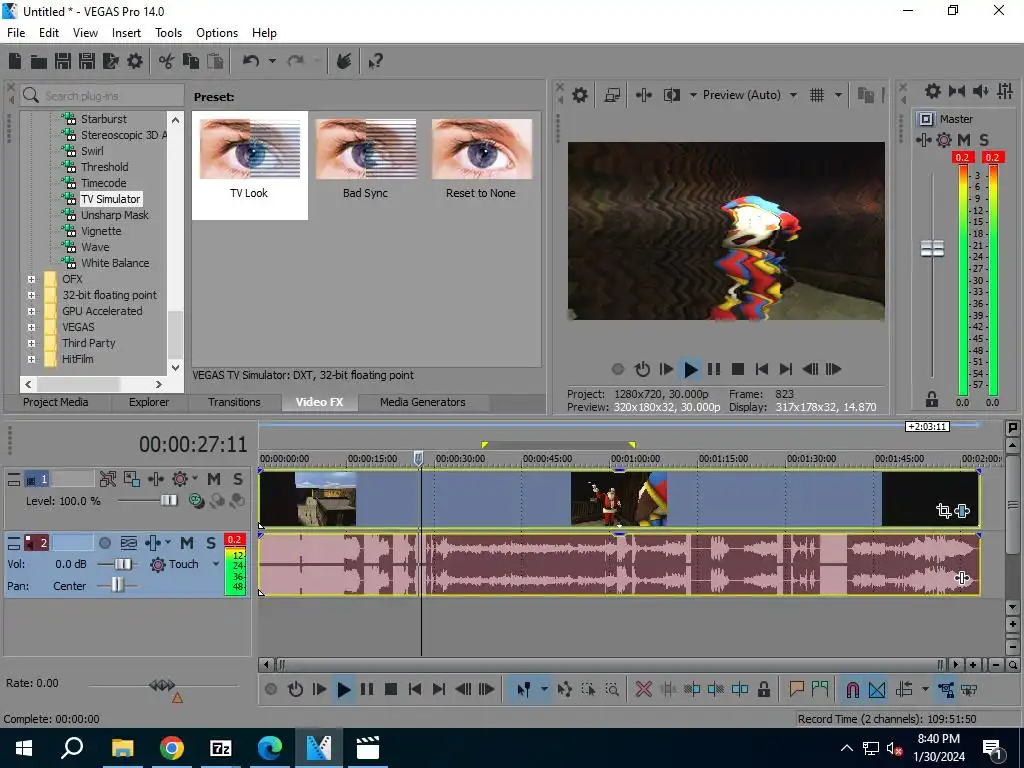Viewport: 1024px width, 768px height.
Task: Open Project Properties gear in main toolbar
Action: tap(135, 61)
